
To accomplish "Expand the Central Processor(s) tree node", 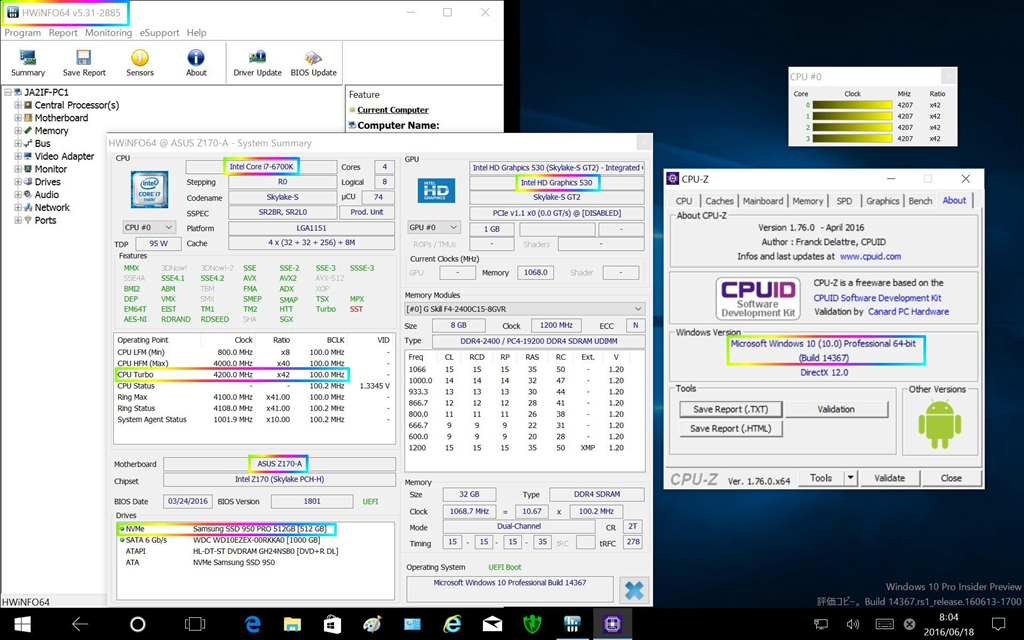I will click(x=17, y=105).
